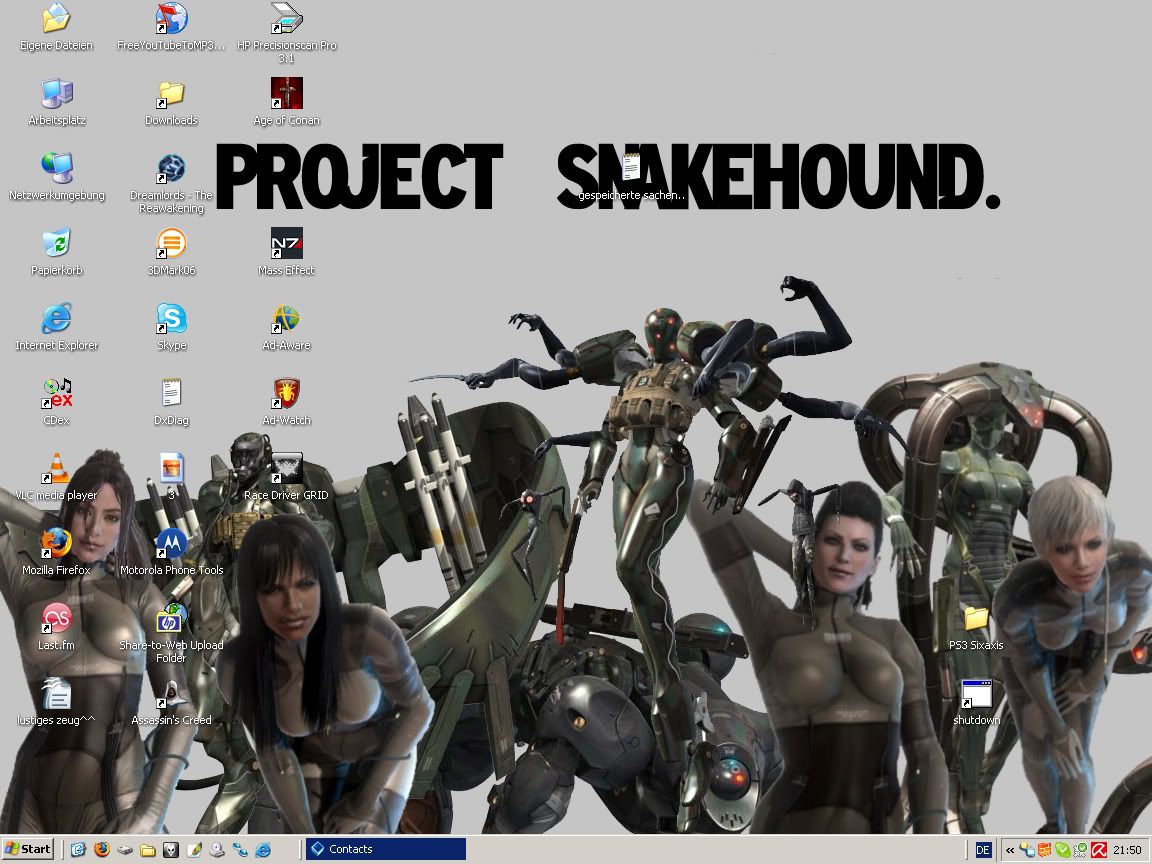1152x864 pixels.
Task: Expand hidden tray icons with chevron
Action: coord(1010,851)
